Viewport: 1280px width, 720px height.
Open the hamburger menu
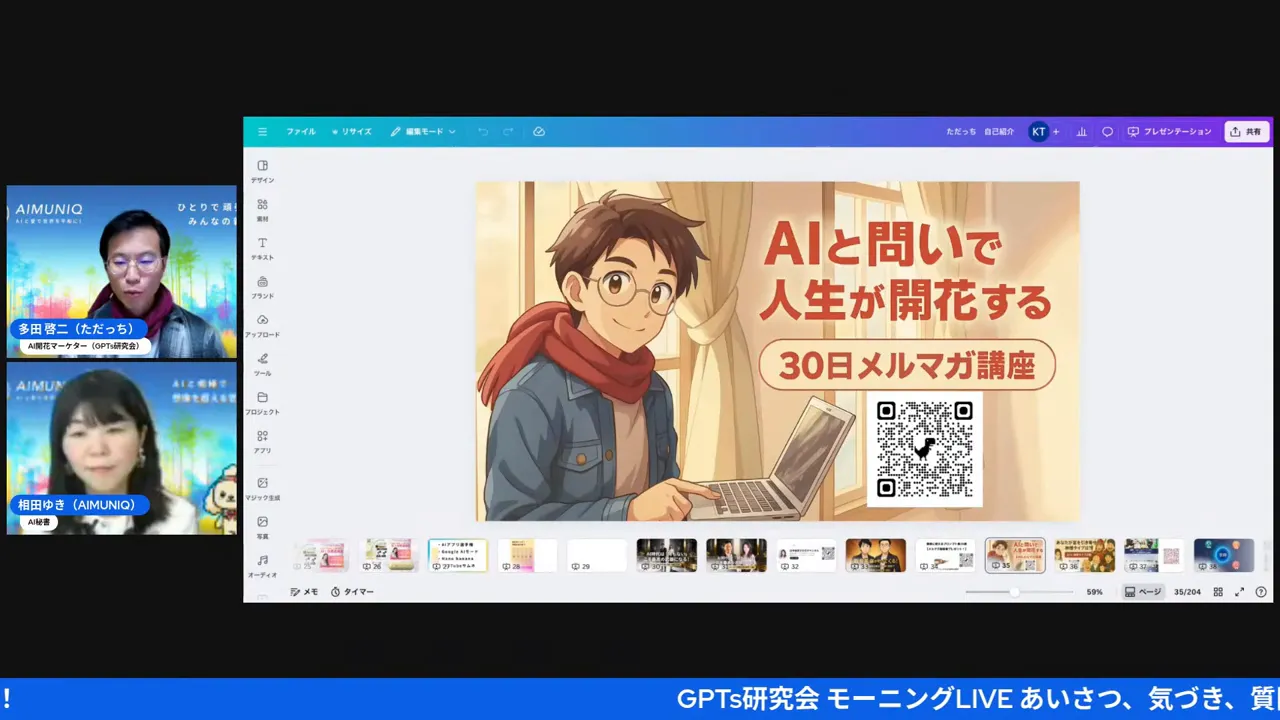pos(262,131)
